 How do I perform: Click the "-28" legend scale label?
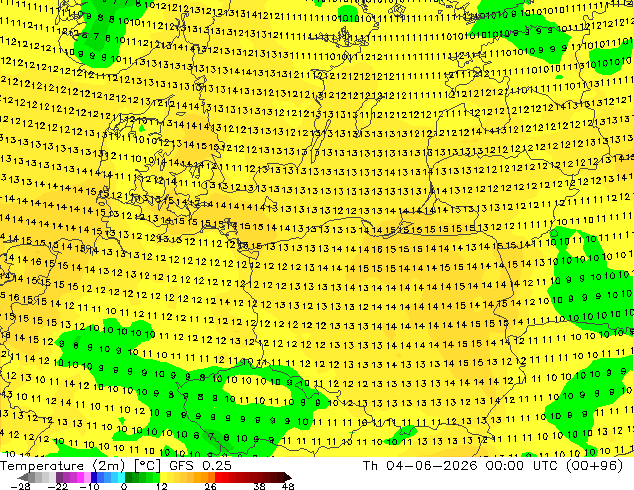point(20,487)
